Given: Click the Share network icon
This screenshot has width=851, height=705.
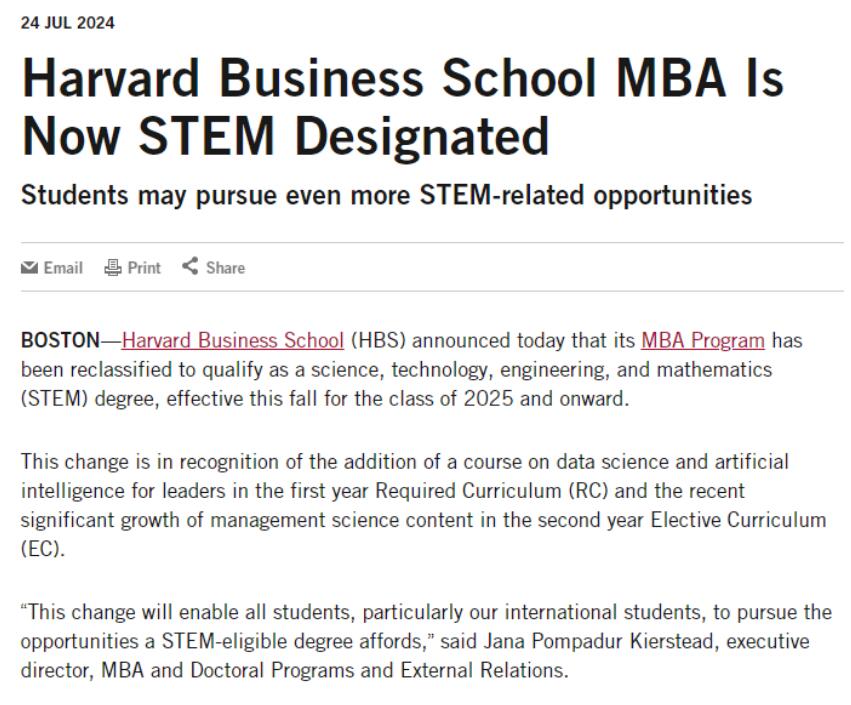Looking at the screenshot, I should (190, 266).
